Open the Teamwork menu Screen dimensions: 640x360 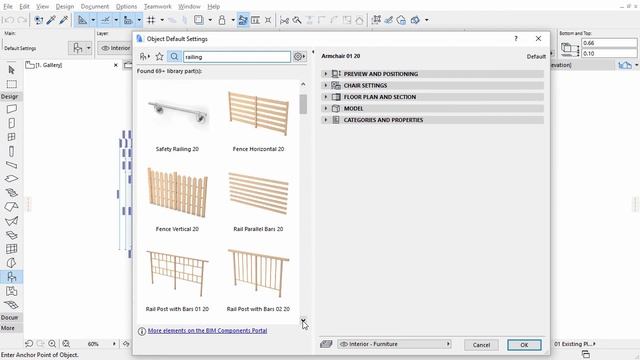pos(158,7)
